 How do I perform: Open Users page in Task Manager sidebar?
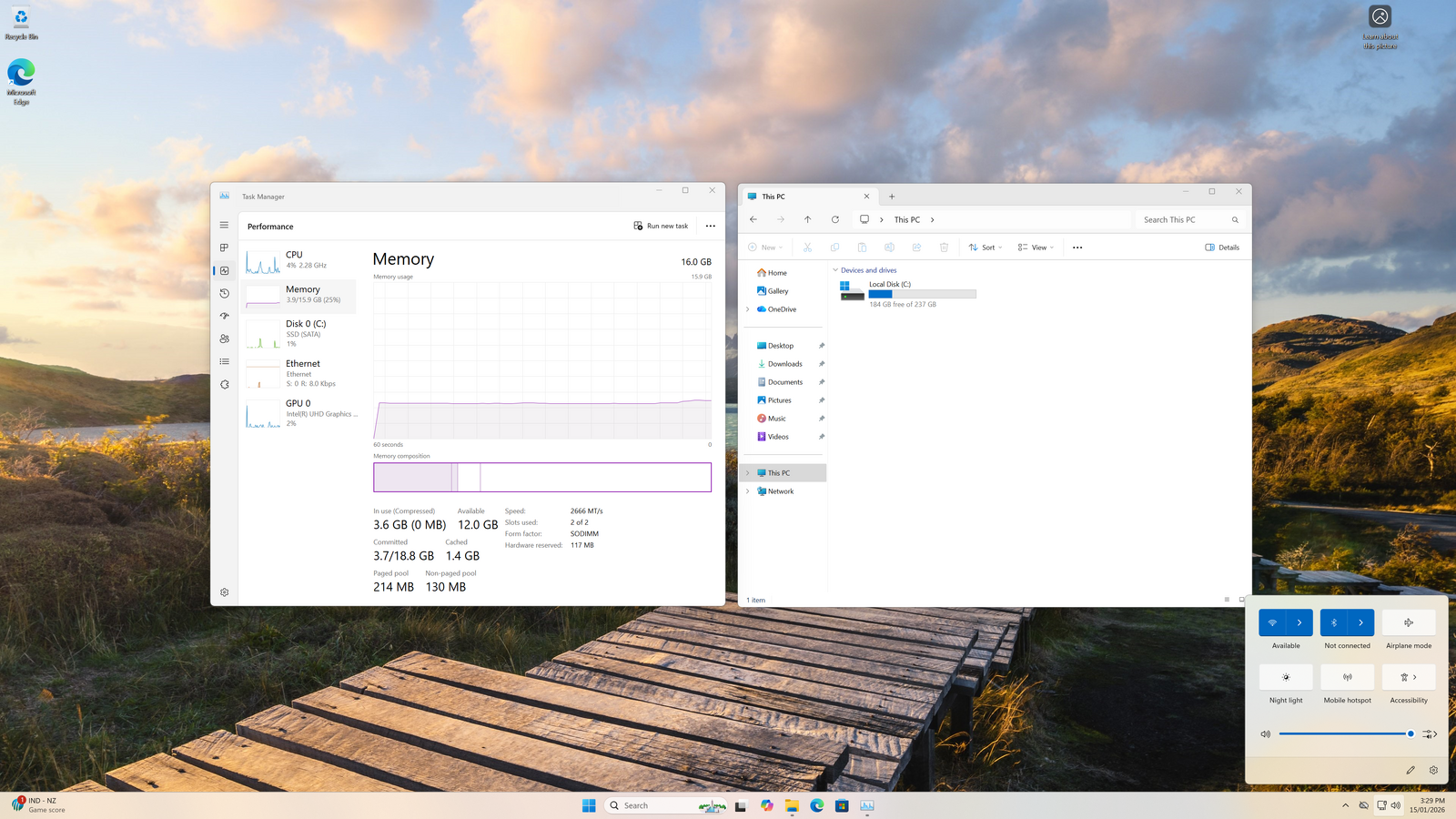tap(224, 339)
